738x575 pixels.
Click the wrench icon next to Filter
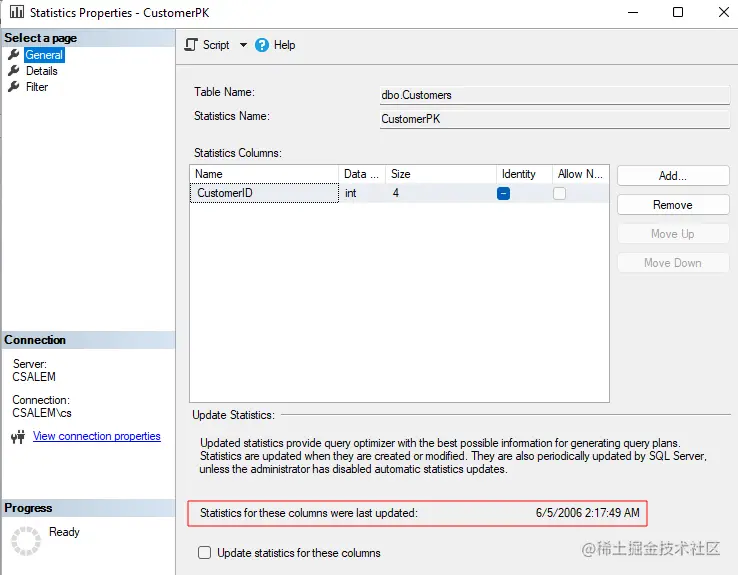click(14, 87)
